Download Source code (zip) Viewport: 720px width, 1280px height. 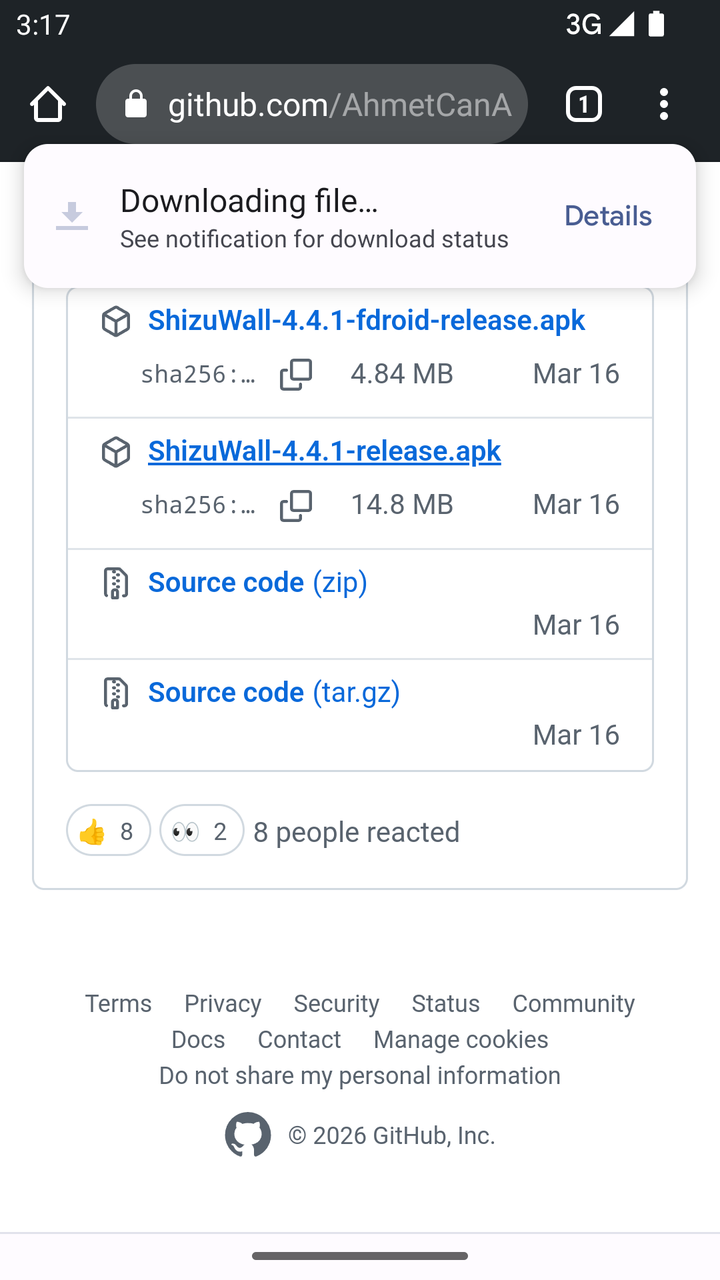(257, 582)
